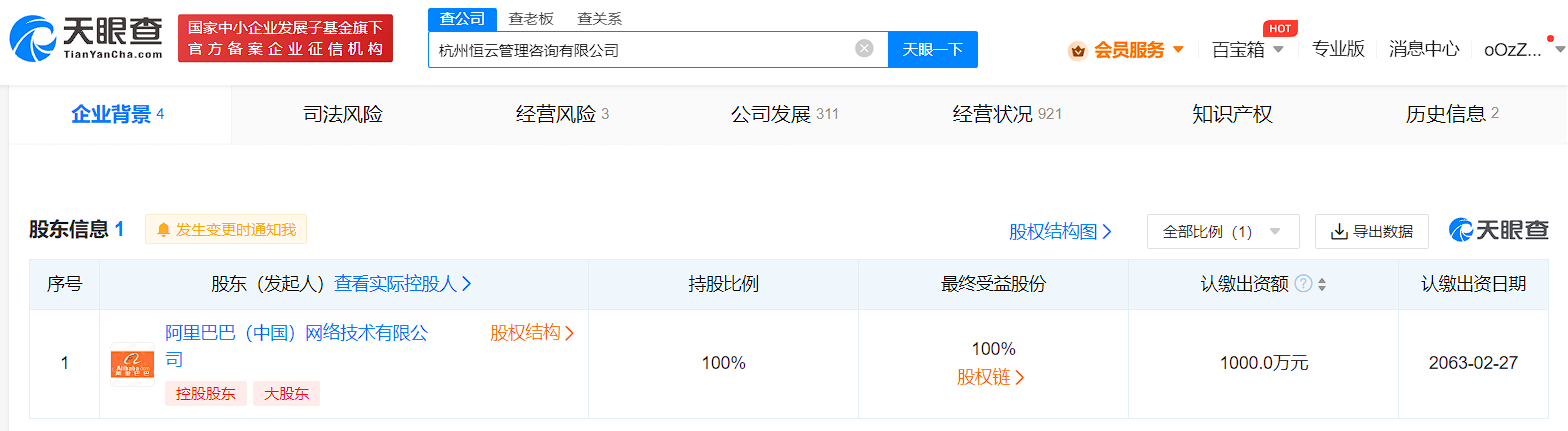
Task: Click the 2063-02-27 date cell
Action: 1474,363
